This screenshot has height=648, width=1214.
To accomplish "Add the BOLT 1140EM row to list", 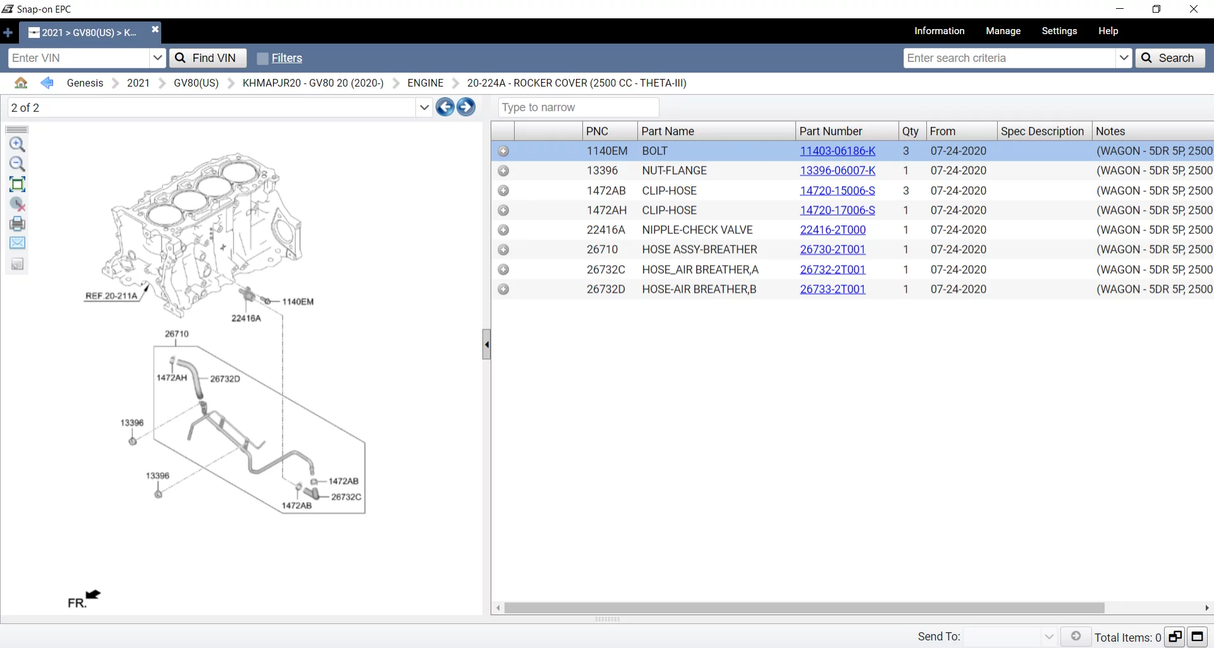I will tap(504, 151).
